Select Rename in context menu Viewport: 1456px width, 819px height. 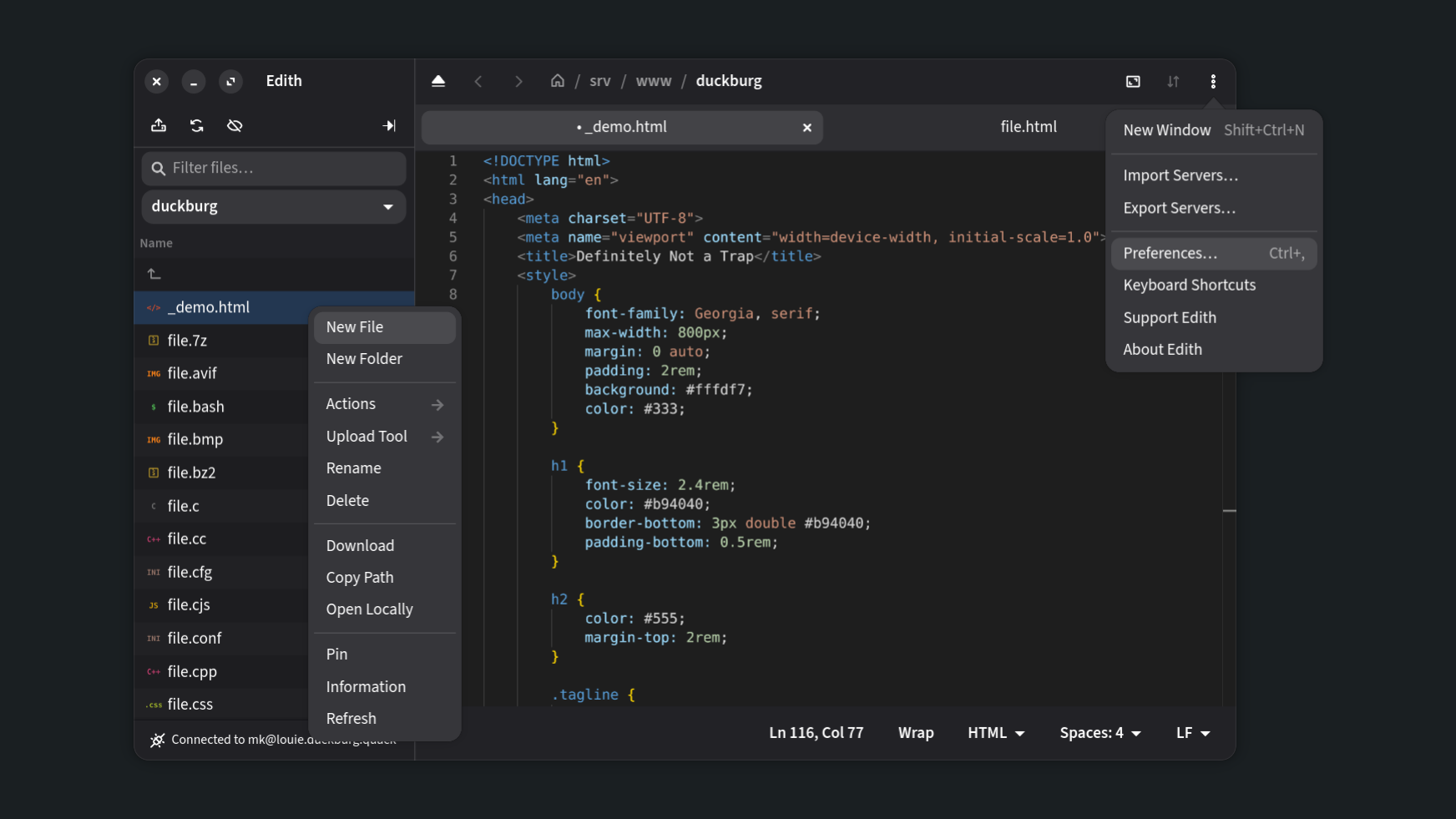coord(385,468)
